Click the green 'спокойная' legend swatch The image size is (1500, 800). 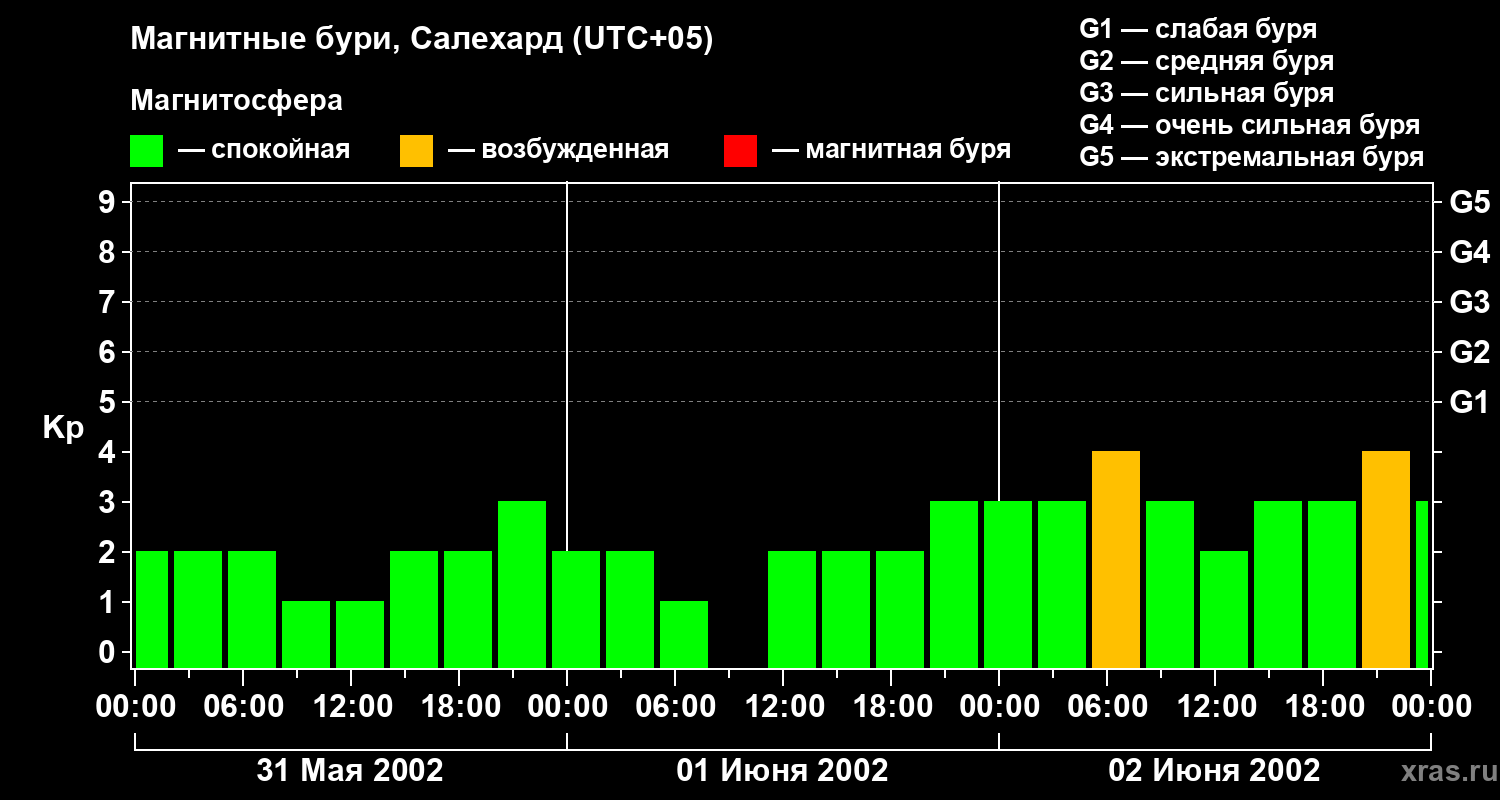[146, 151]
